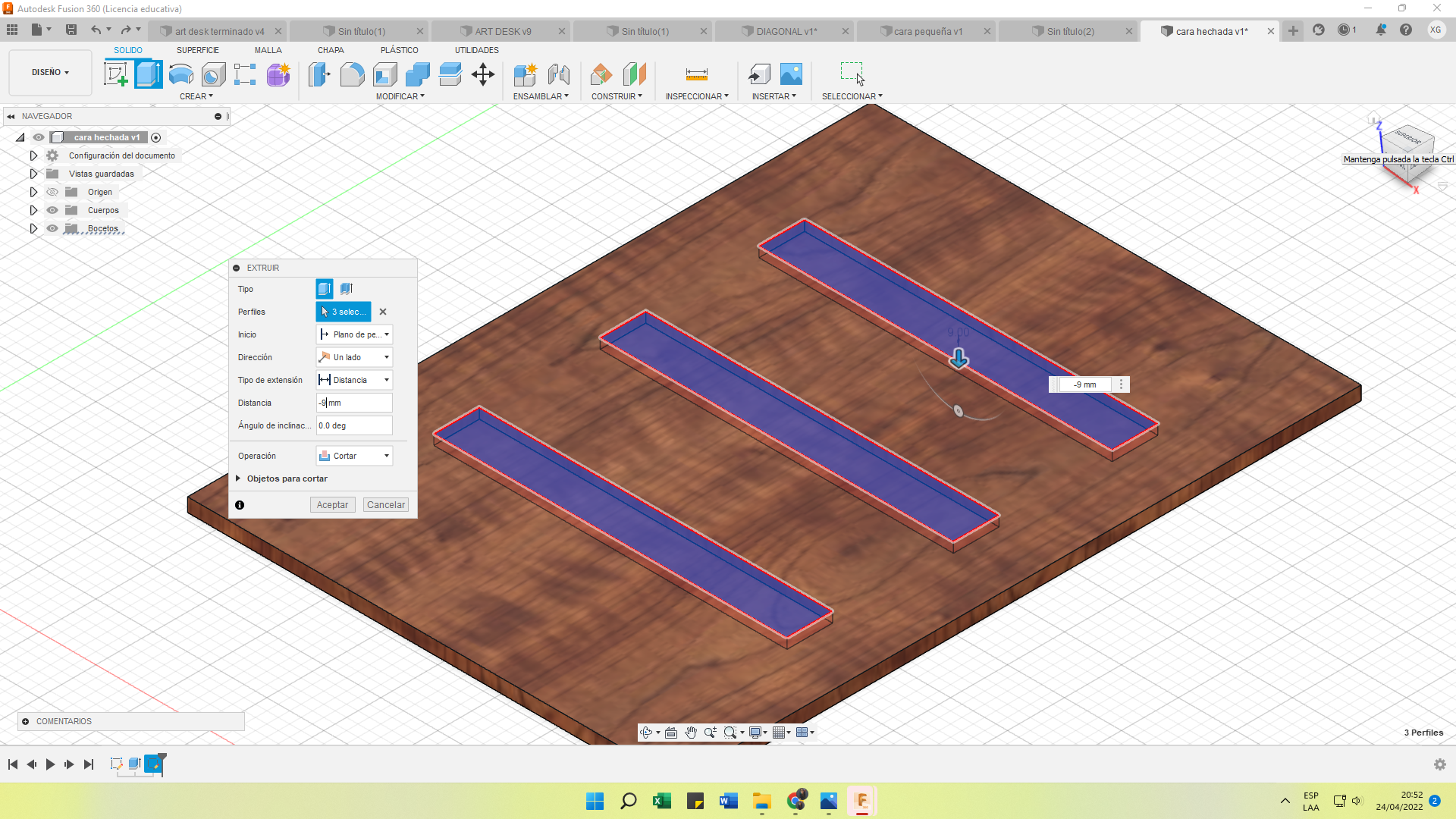This screenshot has width=1456, height=819.
Task: Select the thin extrude type icon
Action: [x=347, y=289]
